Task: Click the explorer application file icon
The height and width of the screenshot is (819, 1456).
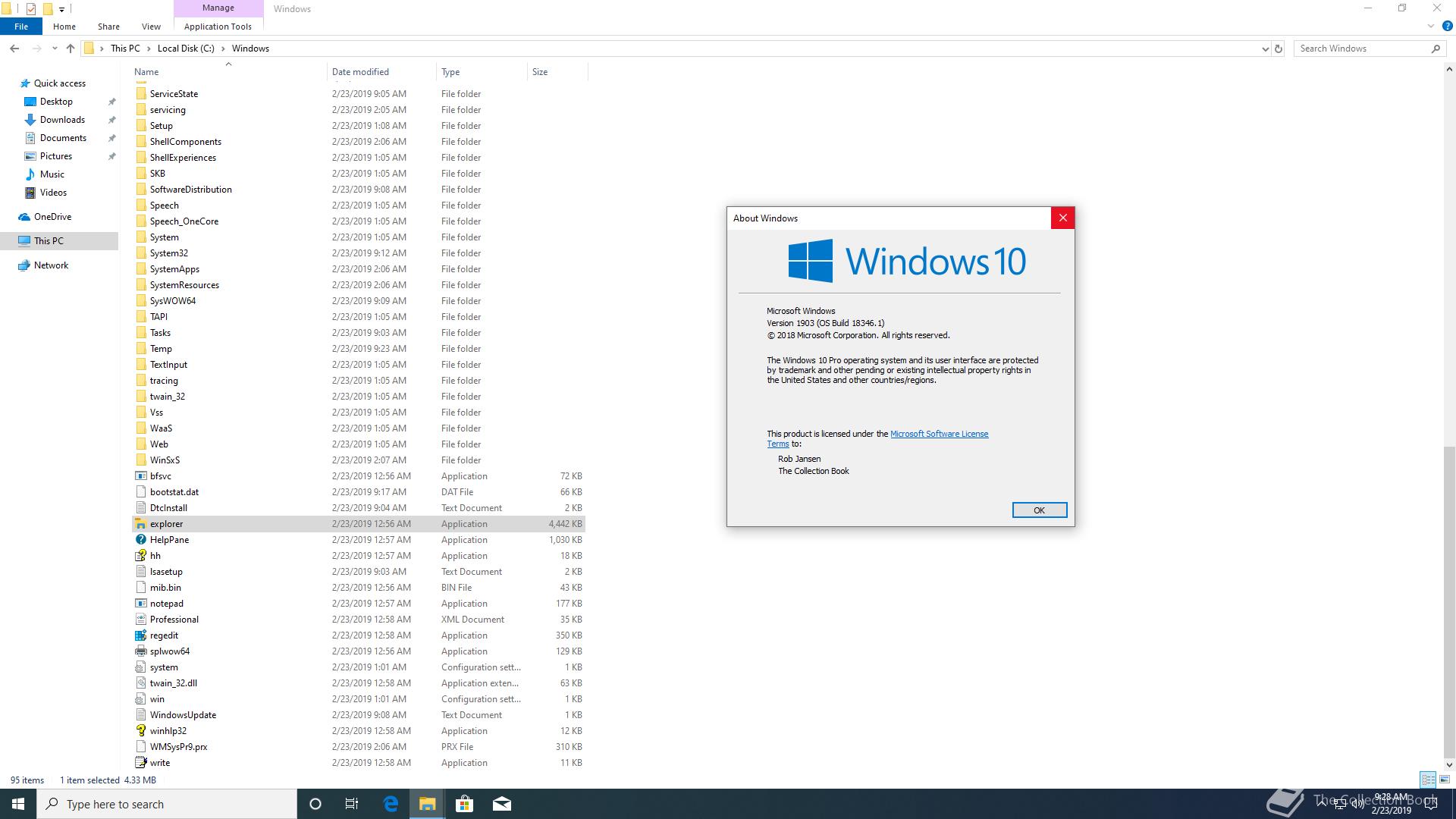Action: tap(140, 524)
